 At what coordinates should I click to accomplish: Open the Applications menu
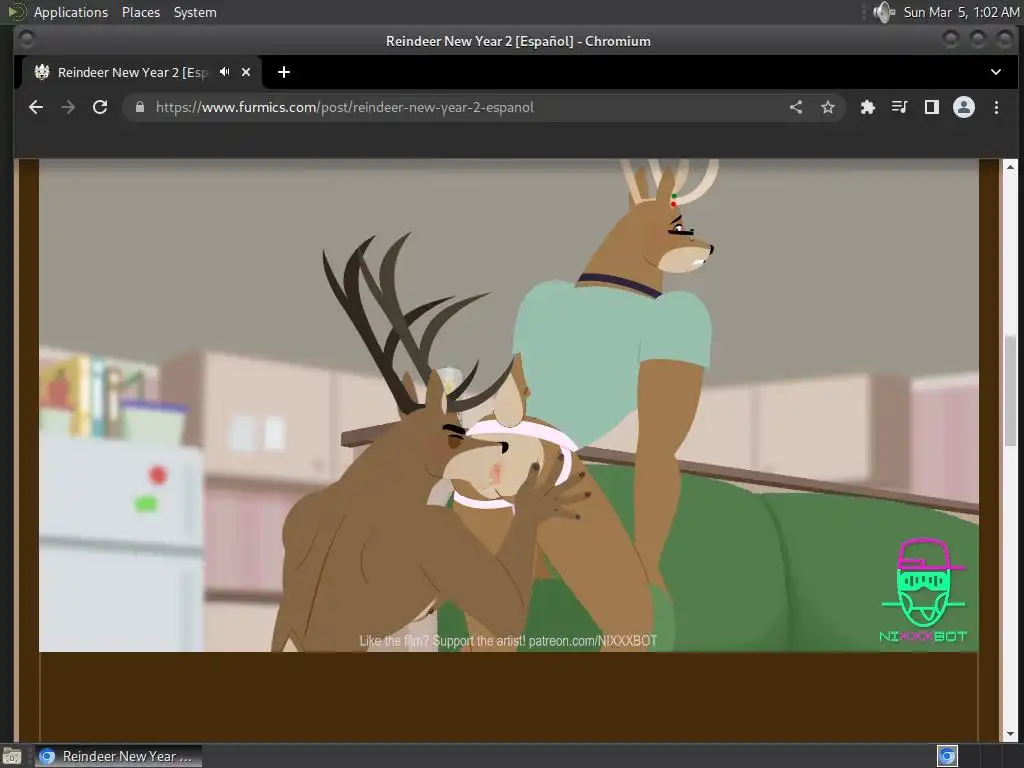[71, 12]
